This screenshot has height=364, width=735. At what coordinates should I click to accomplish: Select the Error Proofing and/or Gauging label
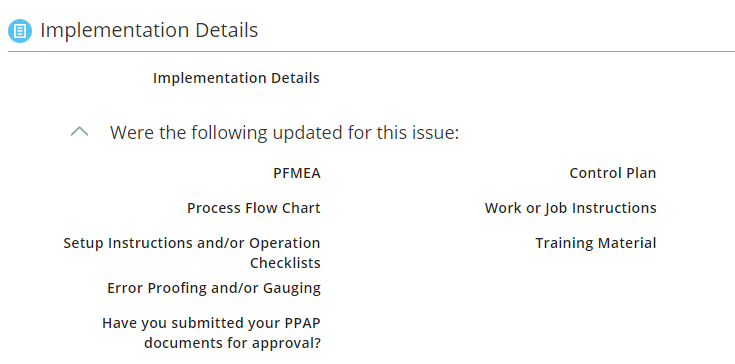point(214,288)
